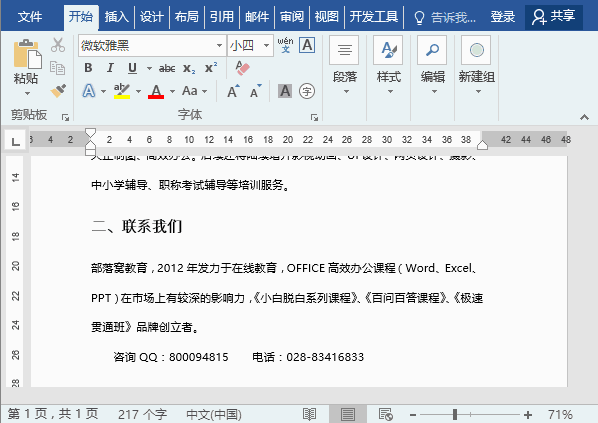Viewport: 598px width, 423px height.
Task: Click the language 中文(中国) status
Action: pos(214,414)
